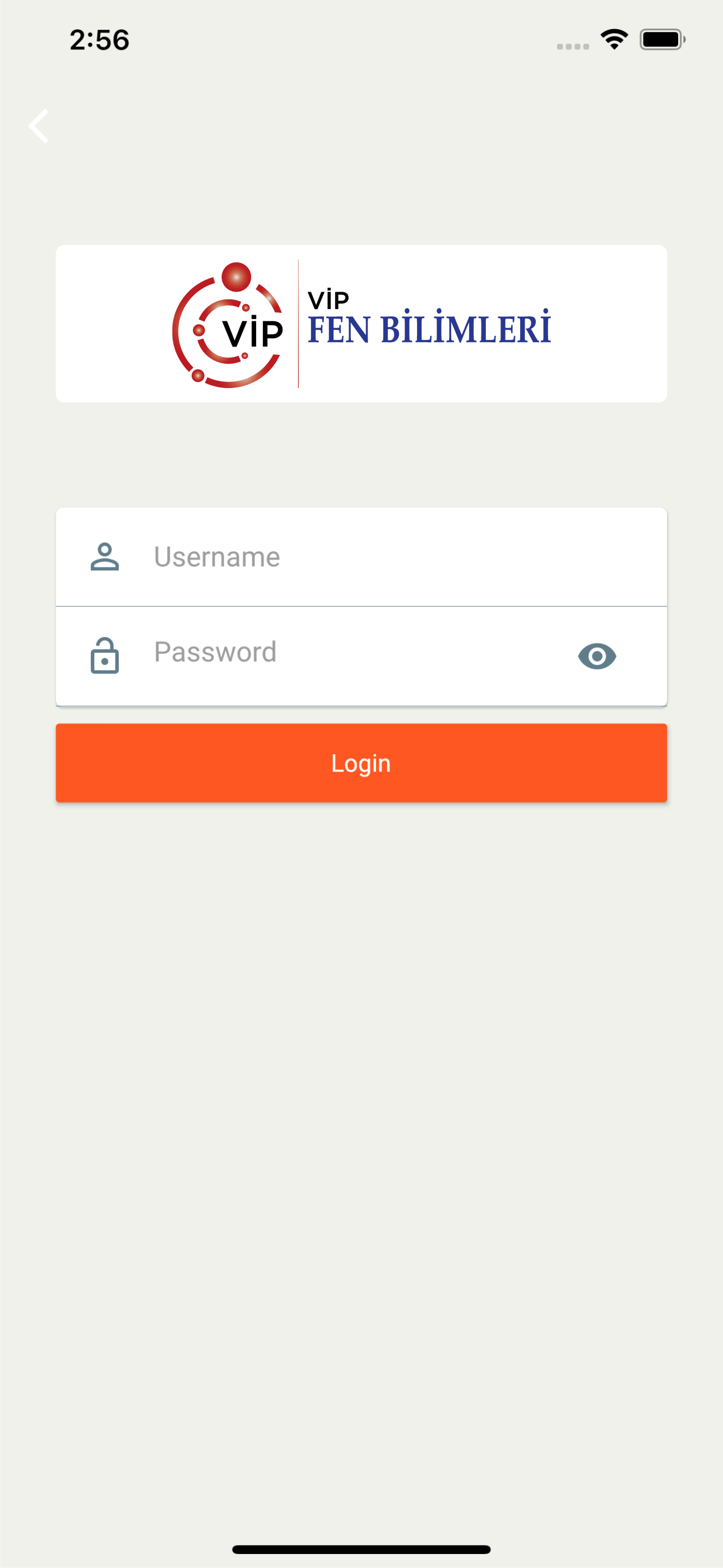This screenshot has width=723, height=1568.
Task: Focus the Password input field
Action: click(361, 656)
